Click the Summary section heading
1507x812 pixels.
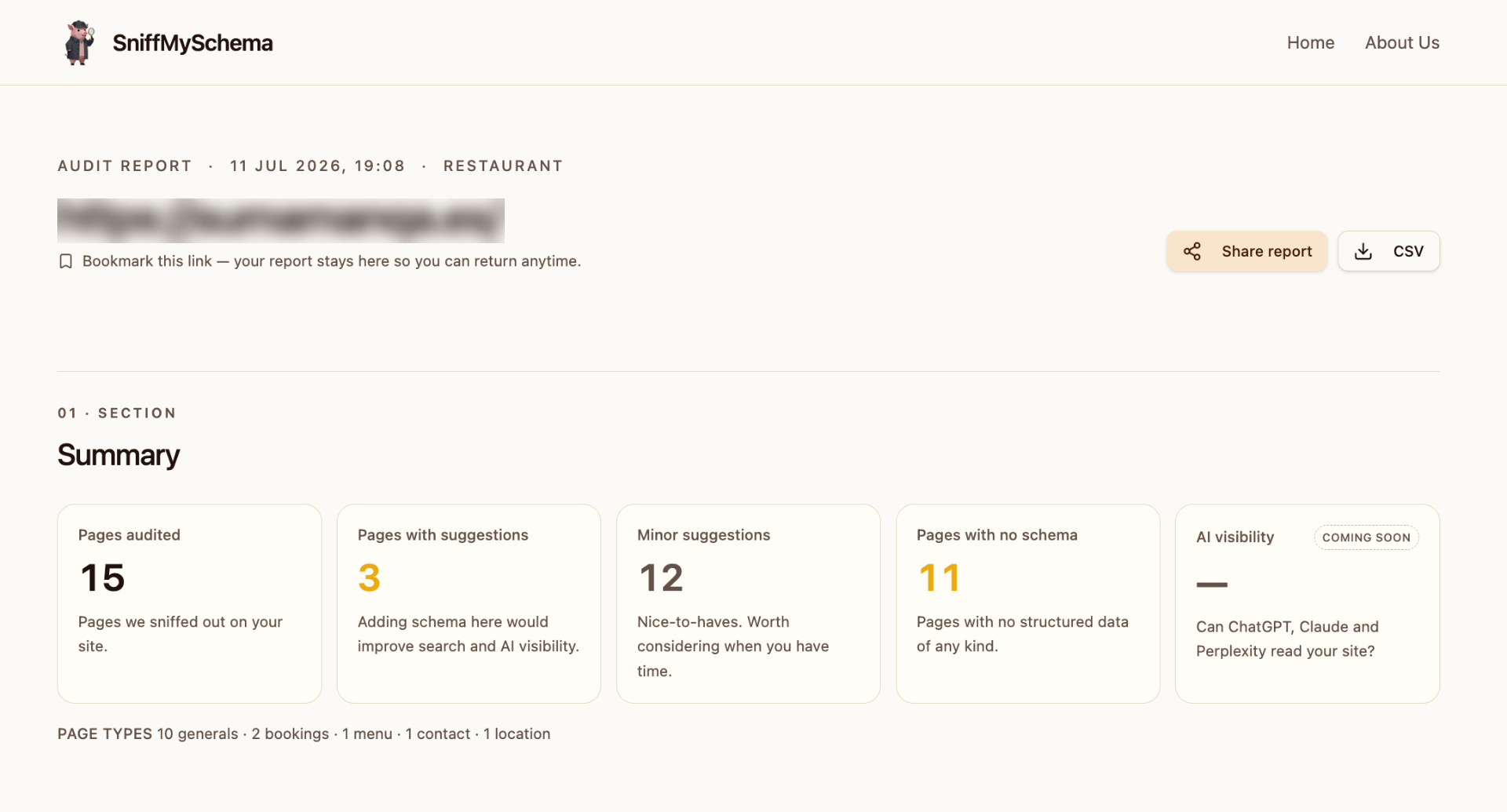coord(119,455)
